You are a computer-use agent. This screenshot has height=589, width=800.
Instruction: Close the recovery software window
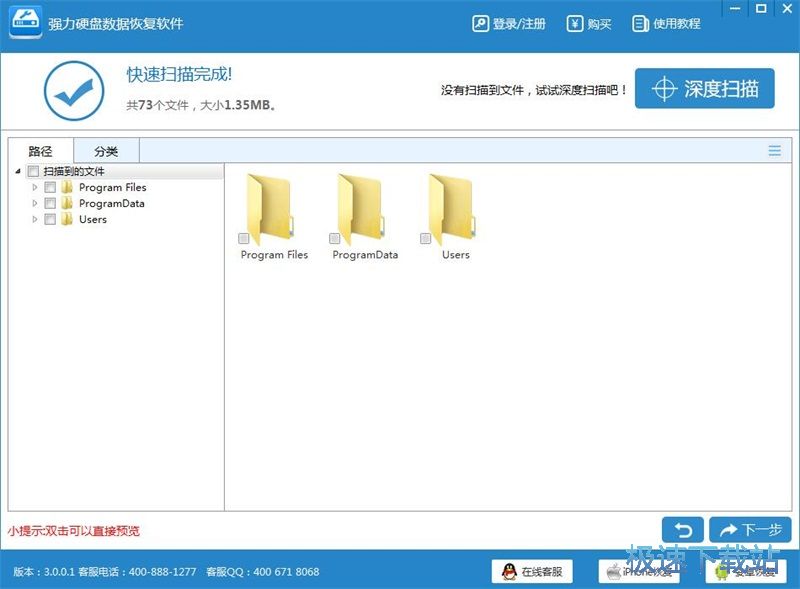[787, 9]
